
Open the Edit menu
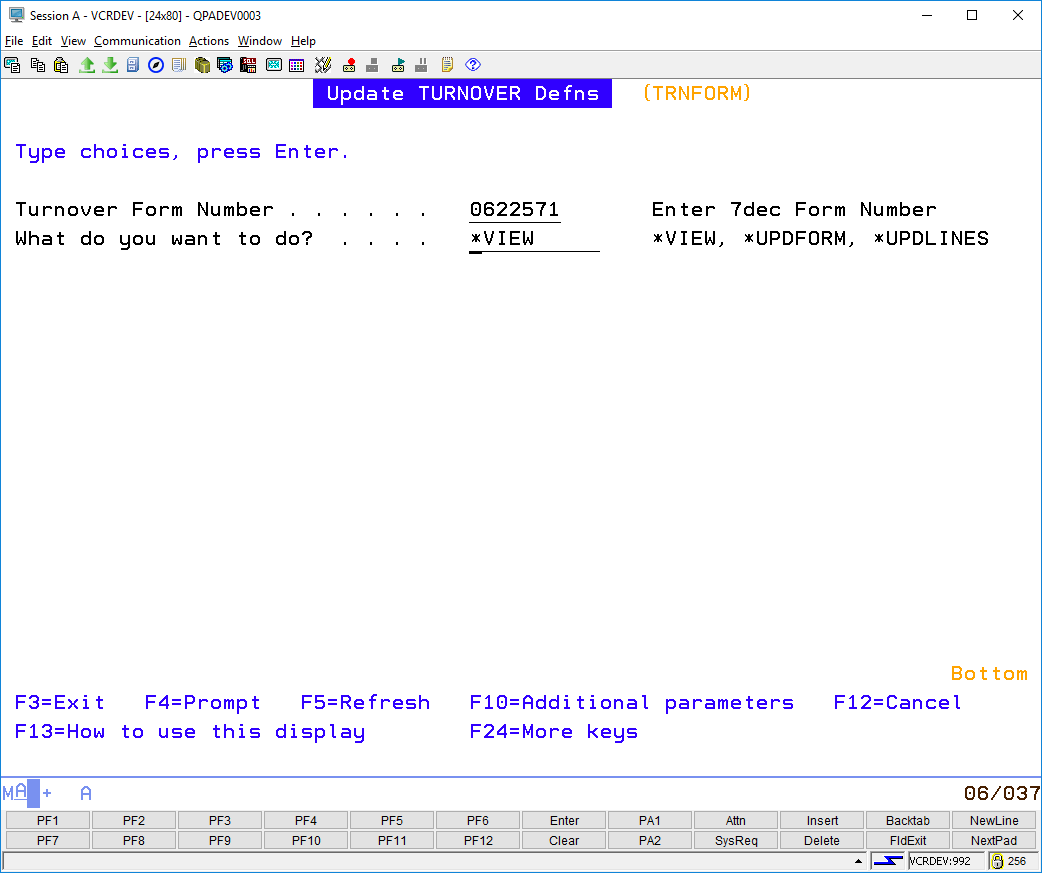(42, 41)
